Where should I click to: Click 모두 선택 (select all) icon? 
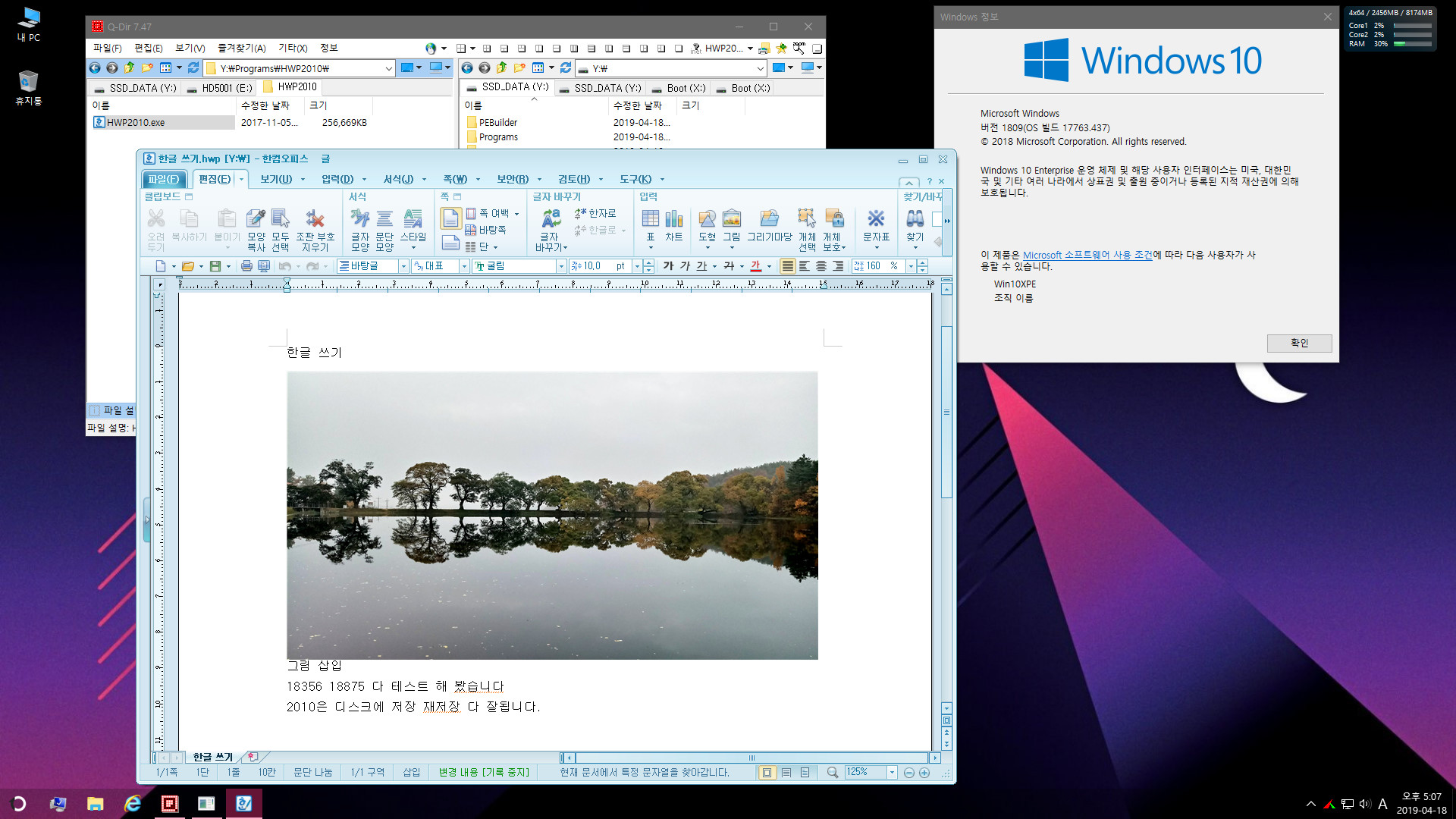point(281,230)
